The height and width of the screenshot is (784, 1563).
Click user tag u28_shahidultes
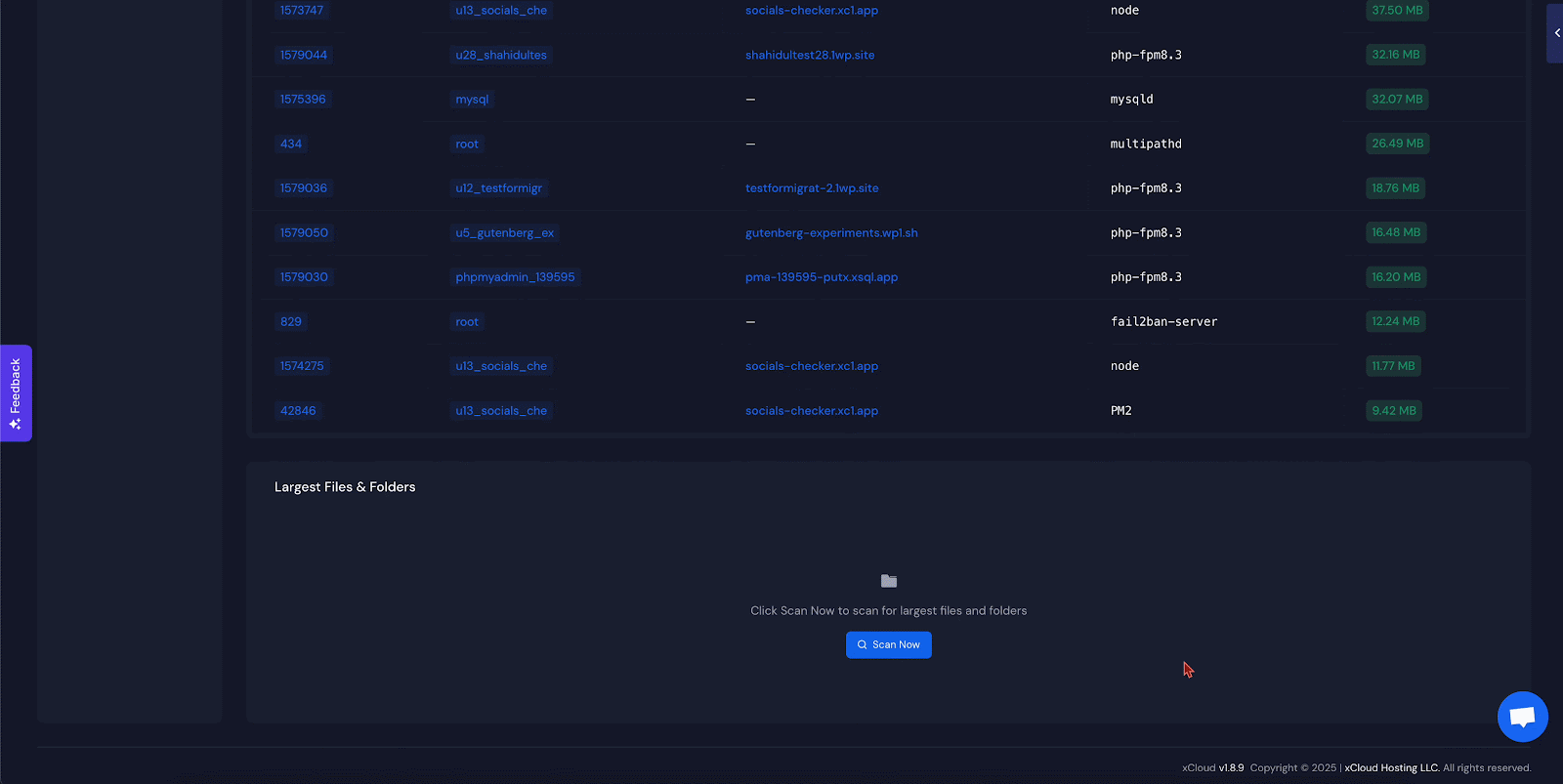(x=500, y=55)
